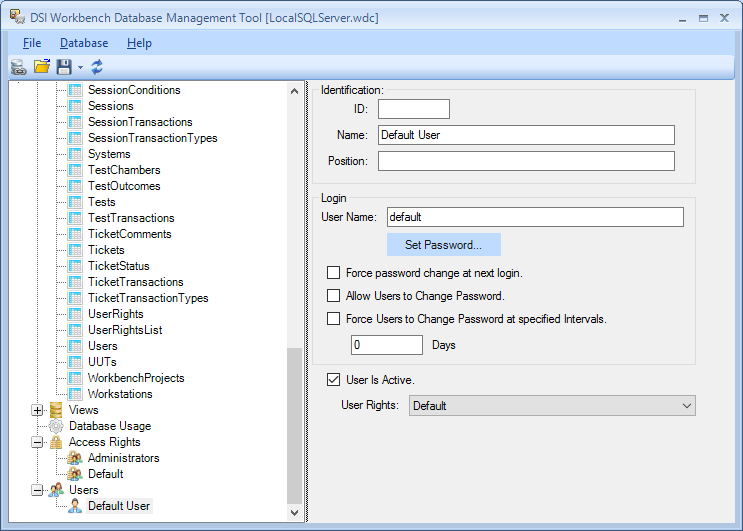The width and height of the screenshot is (743, 531).
Task: Click the Administrators group icon
Action: (x=75, y=458)
